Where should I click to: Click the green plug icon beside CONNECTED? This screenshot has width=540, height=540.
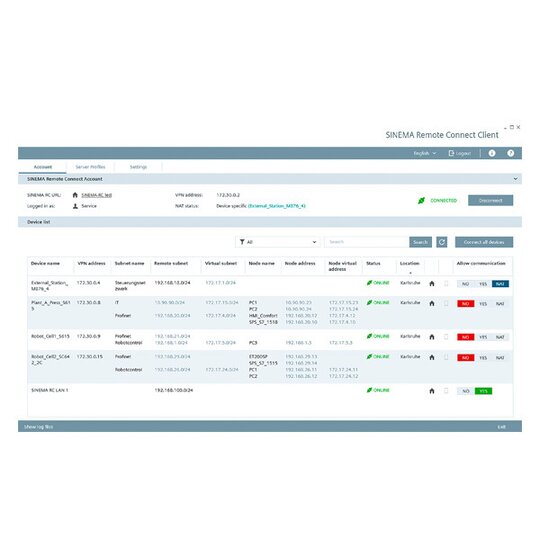pos(421,200)
